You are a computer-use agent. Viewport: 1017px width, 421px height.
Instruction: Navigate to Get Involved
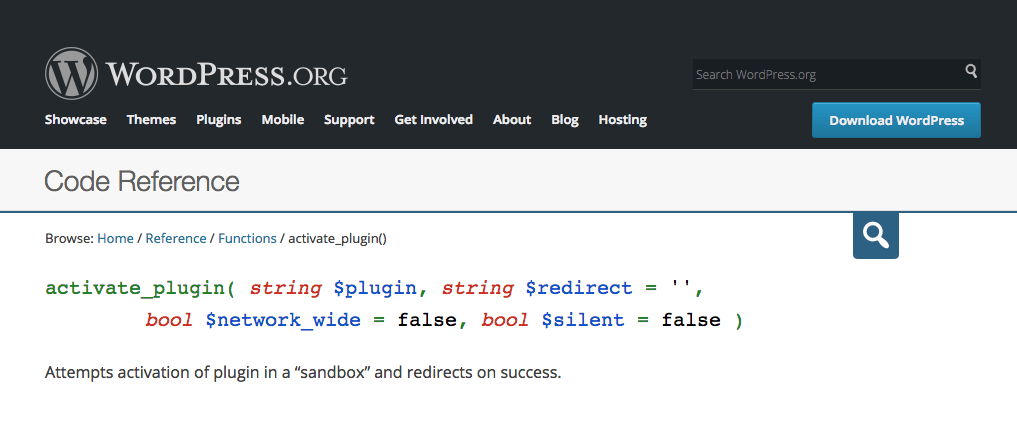434,120
